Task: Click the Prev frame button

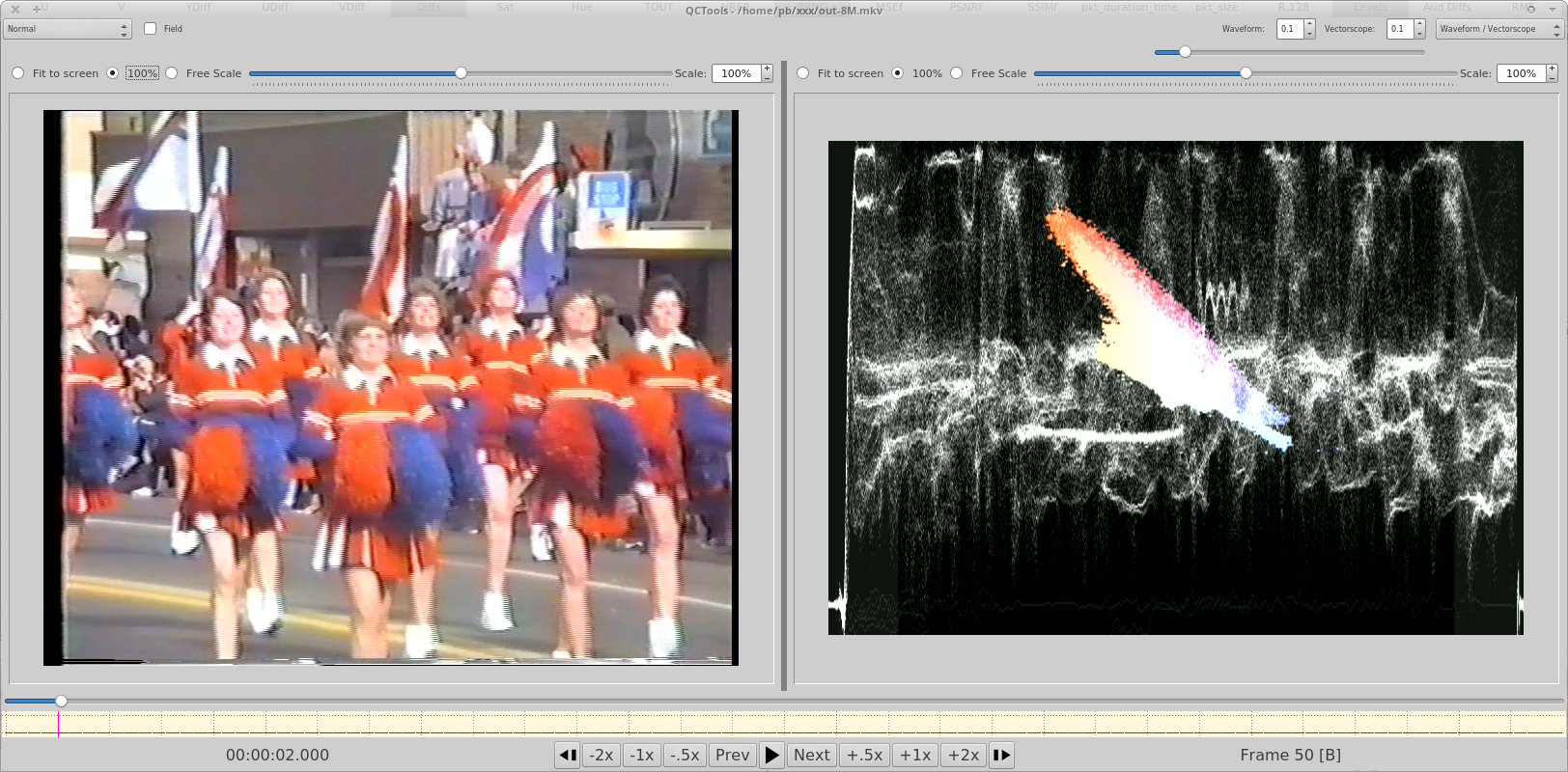Action: click(732, 755)
